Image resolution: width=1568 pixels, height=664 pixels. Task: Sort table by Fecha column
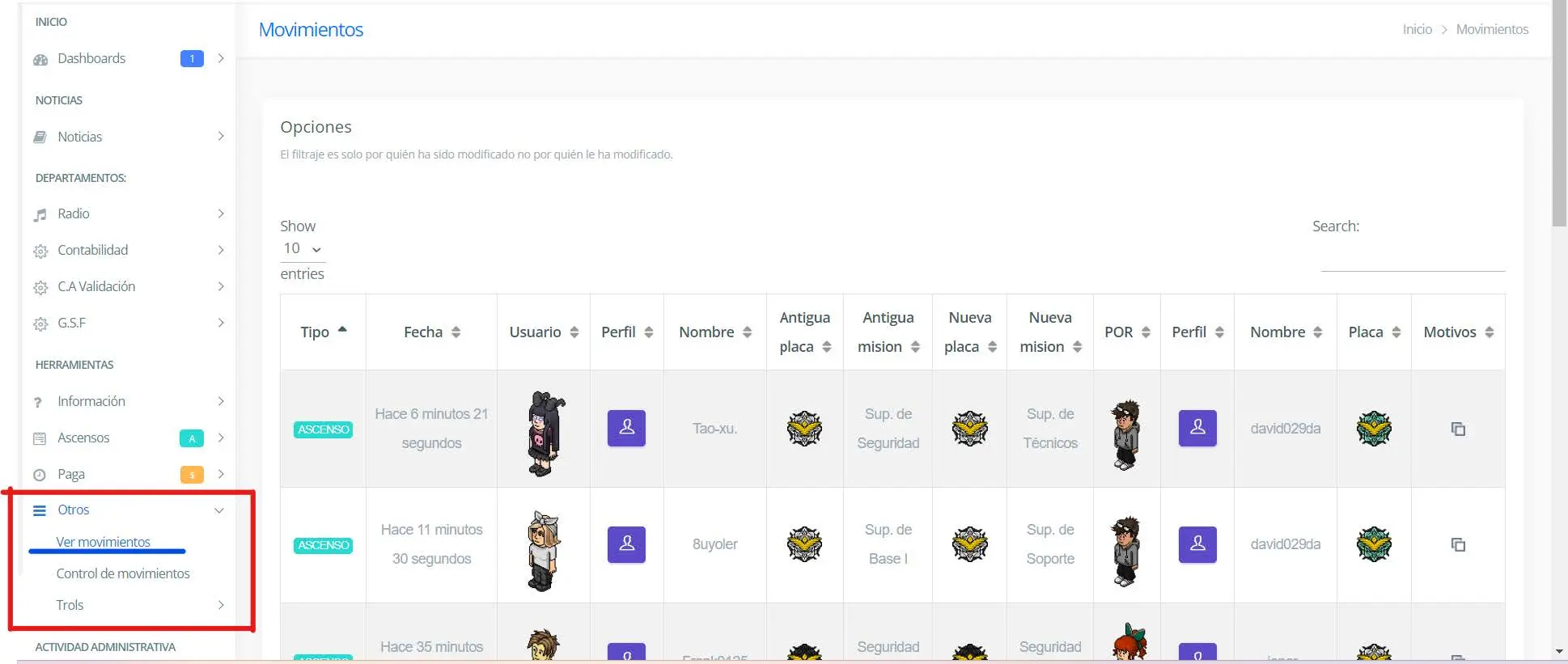(x=431, y=332)
